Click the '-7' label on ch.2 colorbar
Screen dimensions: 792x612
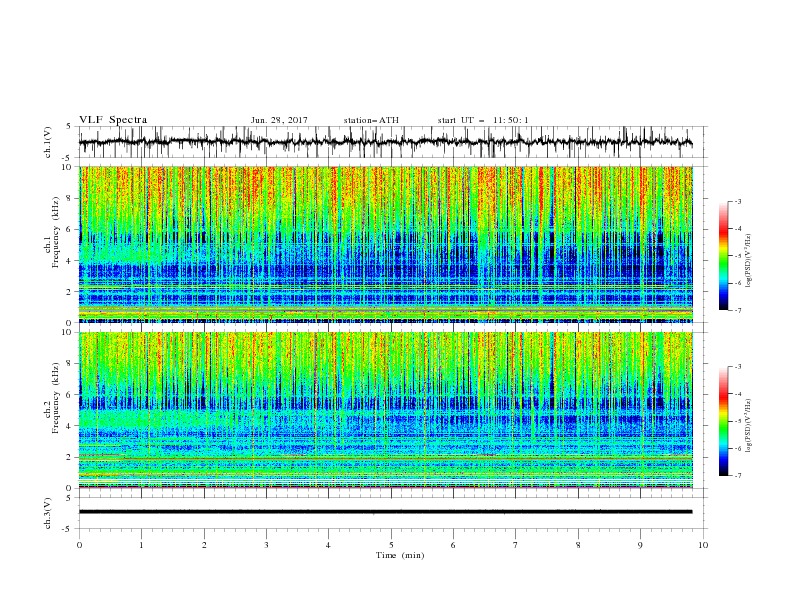tap(737, 476)
